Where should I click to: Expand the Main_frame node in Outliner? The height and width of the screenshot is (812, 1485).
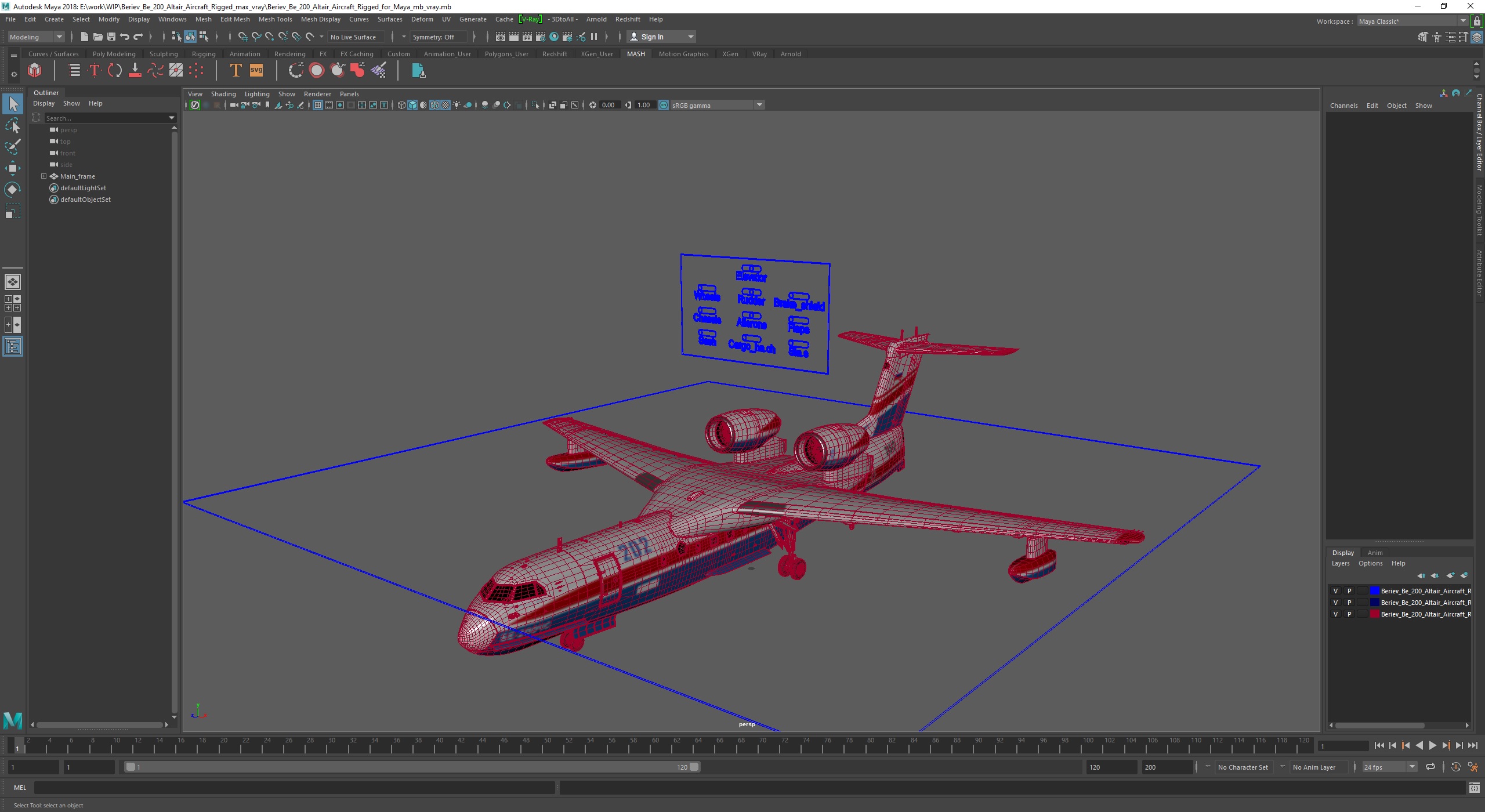click(44, 176)
